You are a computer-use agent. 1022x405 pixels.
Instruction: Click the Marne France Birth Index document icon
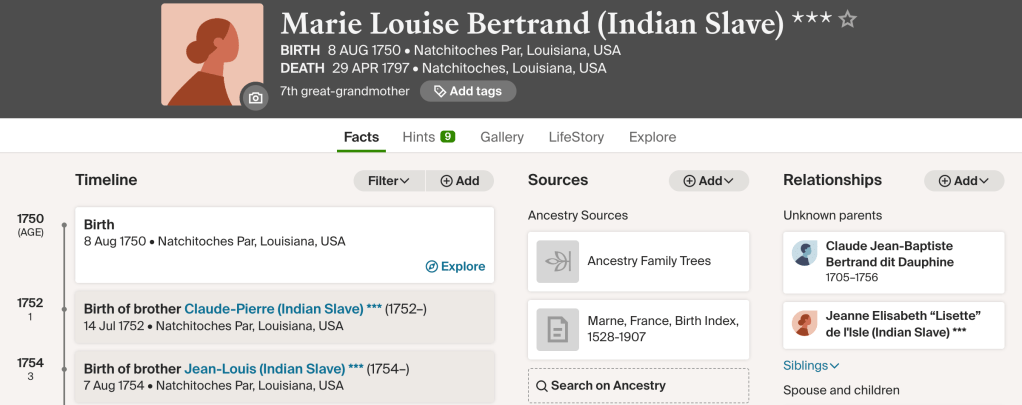point(557,329)
